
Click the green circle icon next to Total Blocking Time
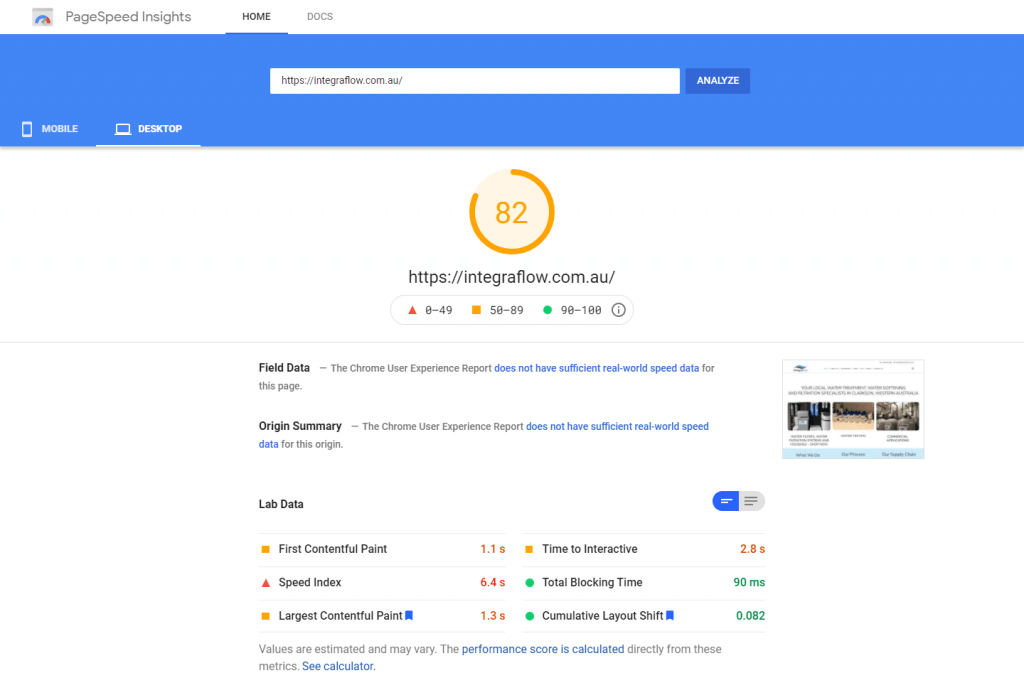point(529,582)
